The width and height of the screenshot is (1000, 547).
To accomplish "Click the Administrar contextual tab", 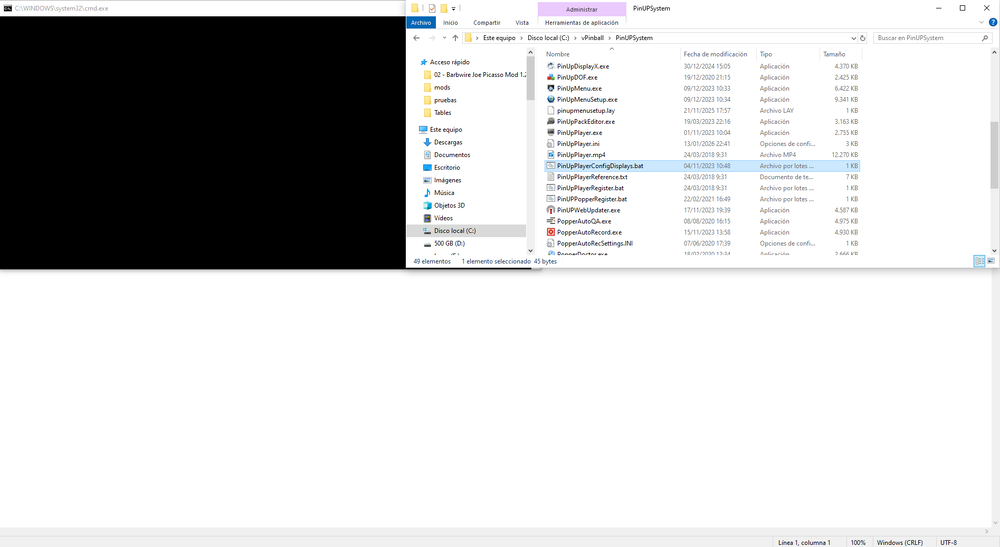I will 582,9.
